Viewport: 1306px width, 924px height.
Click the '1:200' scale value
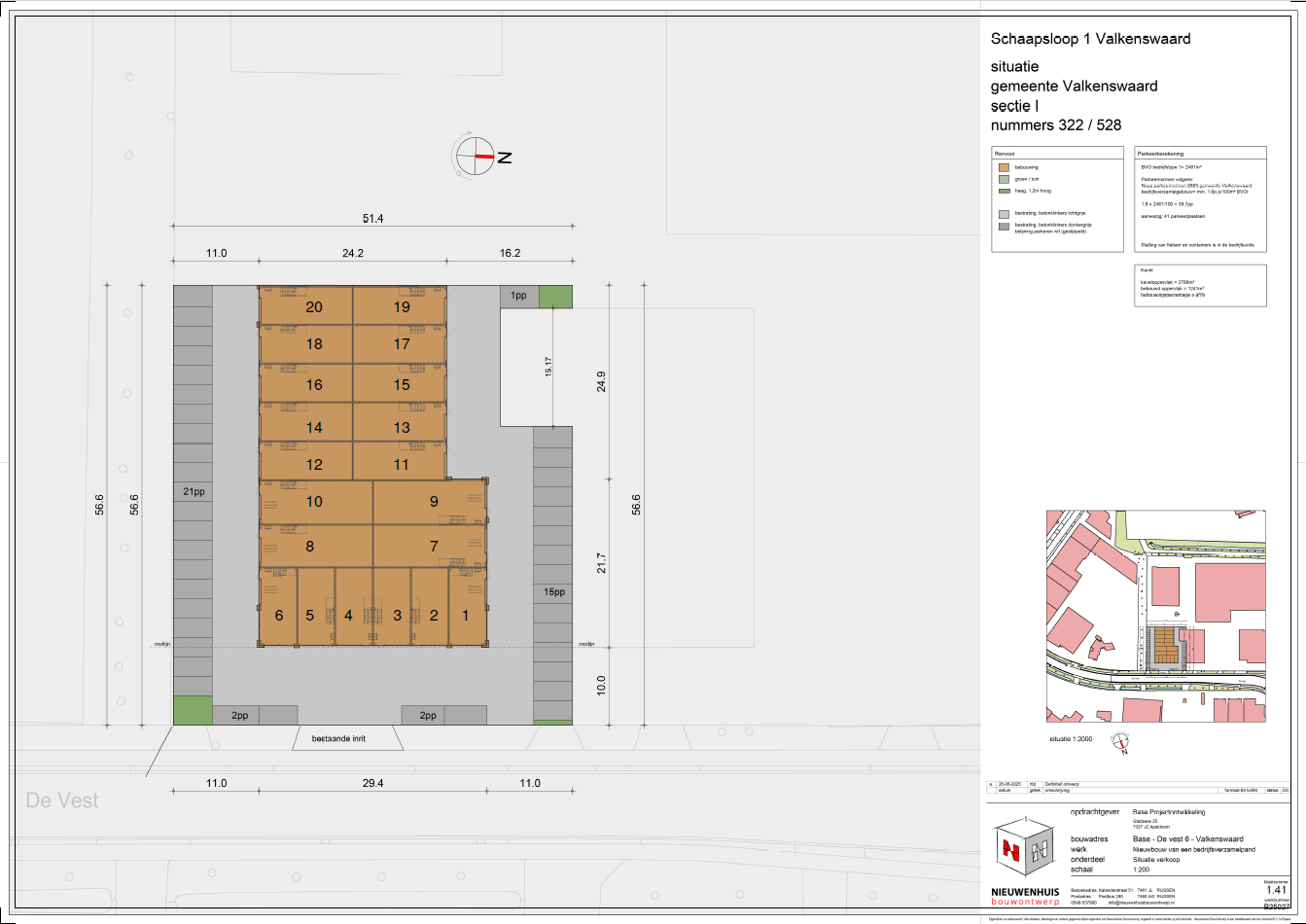pyautogui.click(x=1143, y=870)
